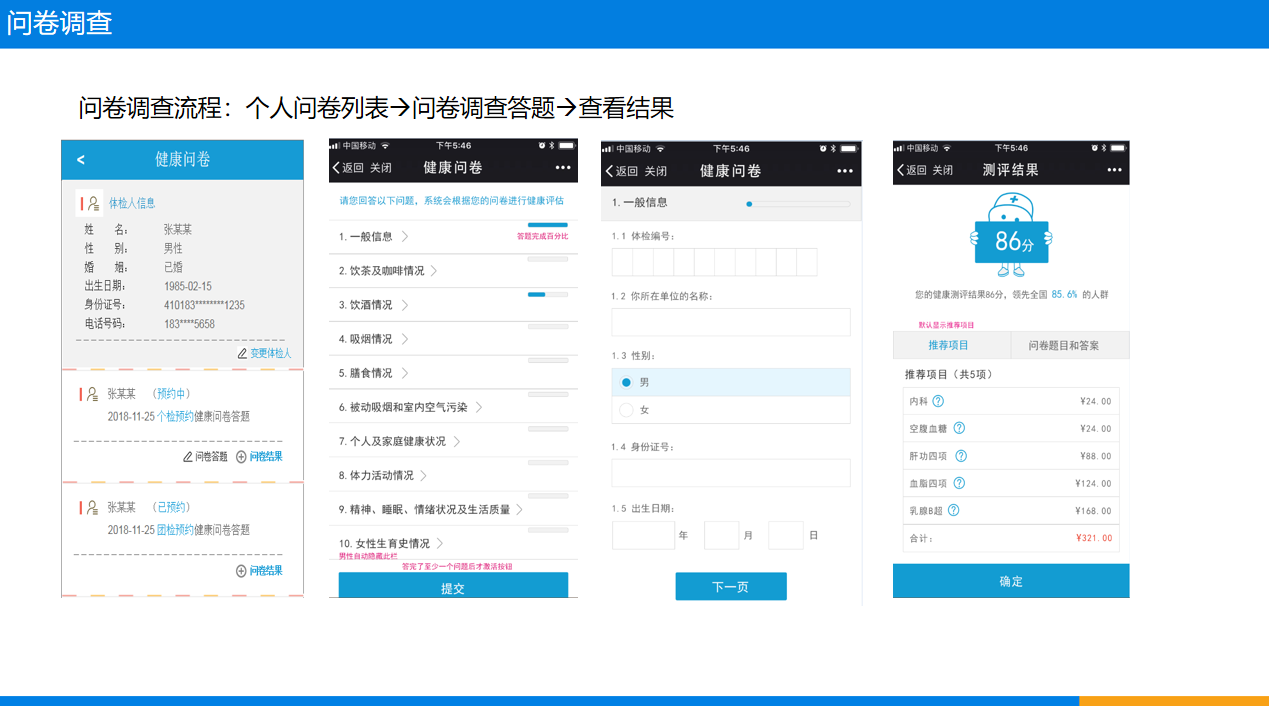Expand 9. 精神、睡眠、情绪状况及生活质量 section
The image size is (1269, 706).
point(453,509)
